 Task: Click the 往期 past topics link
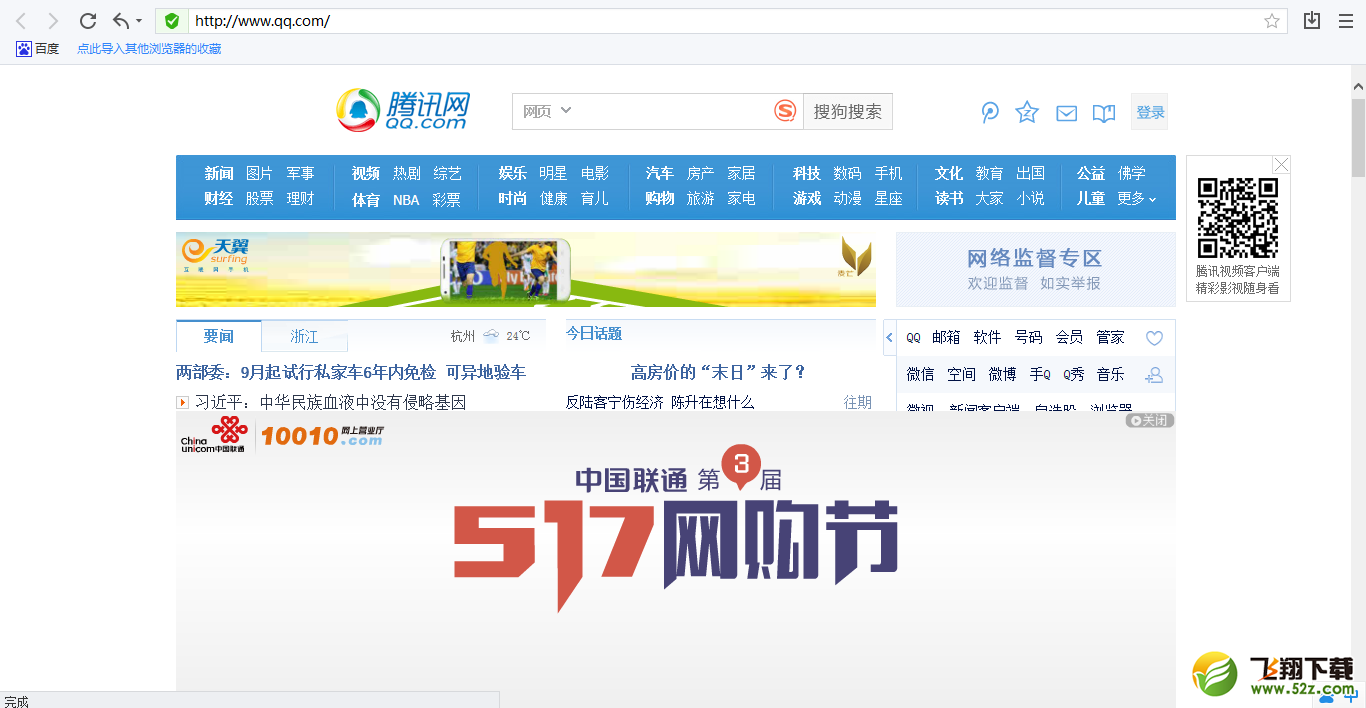[858, 402]
